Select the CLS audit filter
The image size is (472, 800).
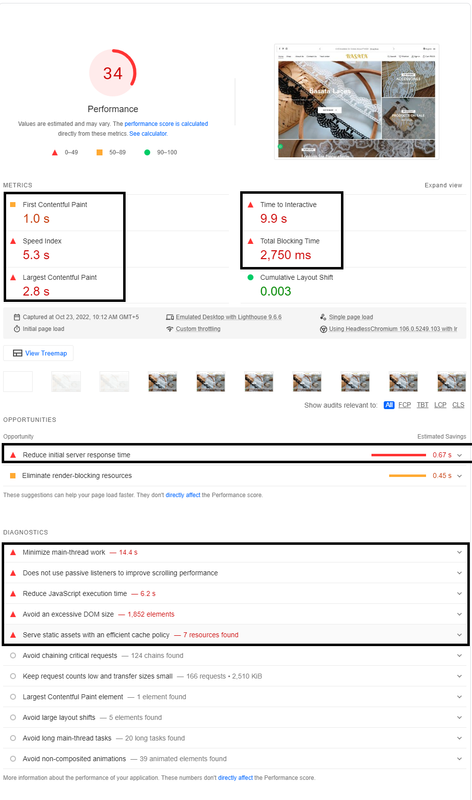click(458, 405)
